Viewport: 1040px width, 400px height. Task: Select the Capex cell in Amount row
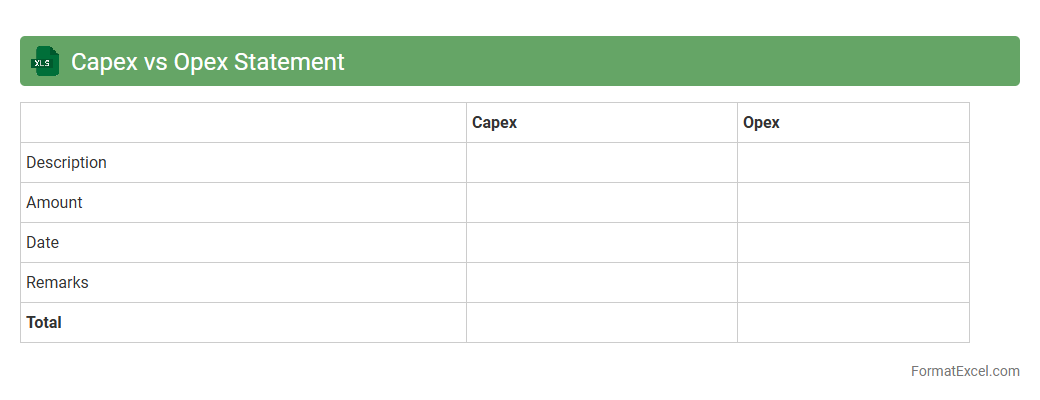tap(601, 203)
